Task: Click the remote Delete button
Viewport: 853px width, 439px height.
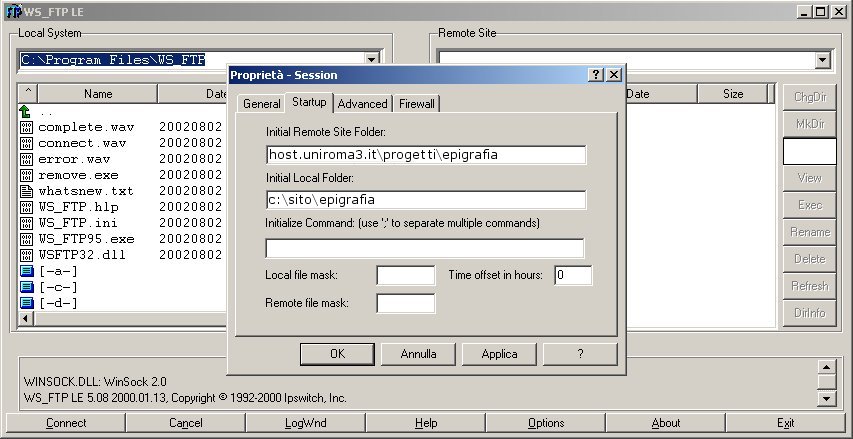Action: pos(809,259)
